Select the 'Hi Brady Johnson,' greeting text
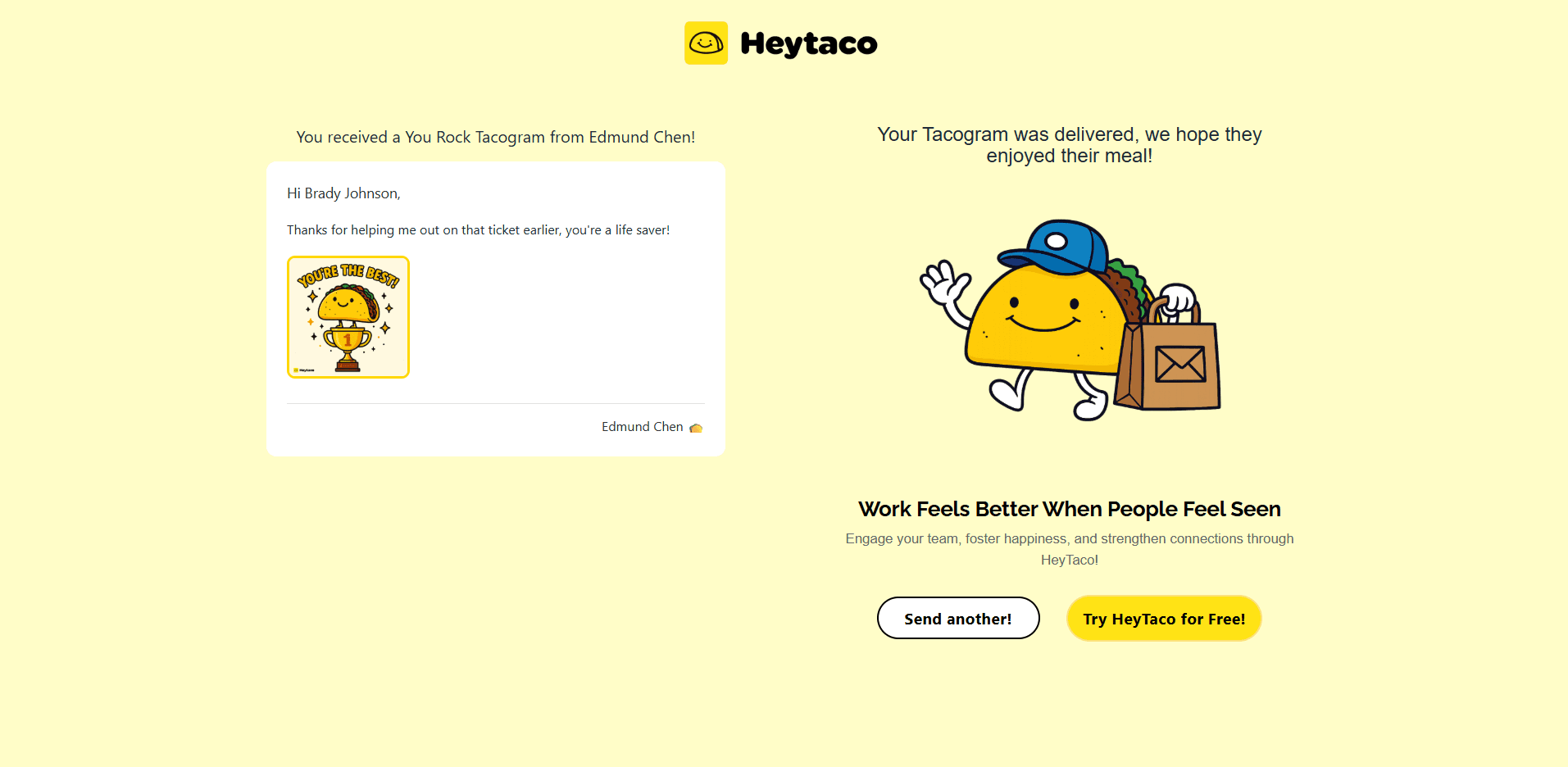1568x767 pixels. pyautogui.click(x=343, y=193)
